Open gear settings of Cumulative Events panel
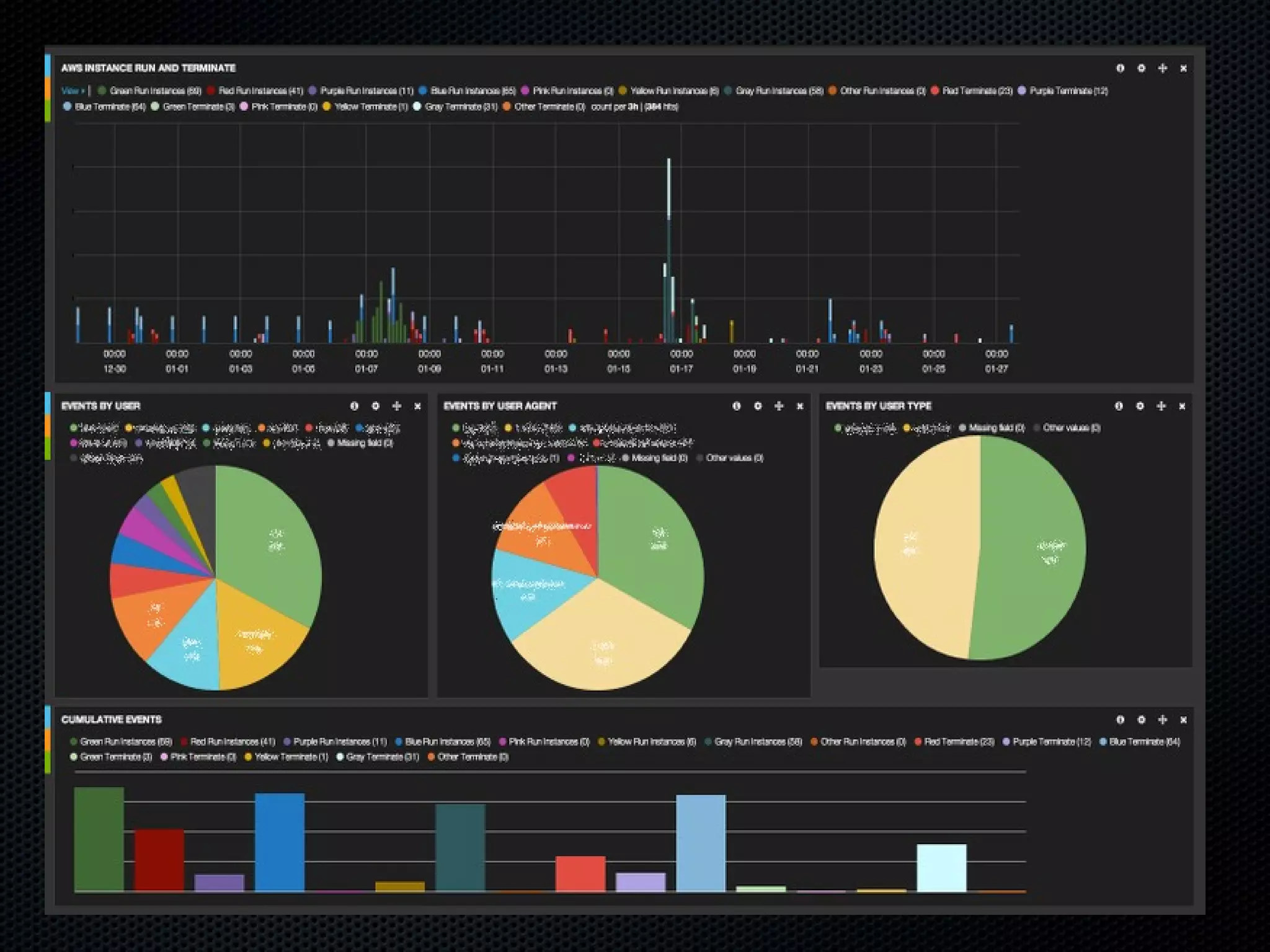The height and width of the screenshot is (952, 1270). [1141, 720]
